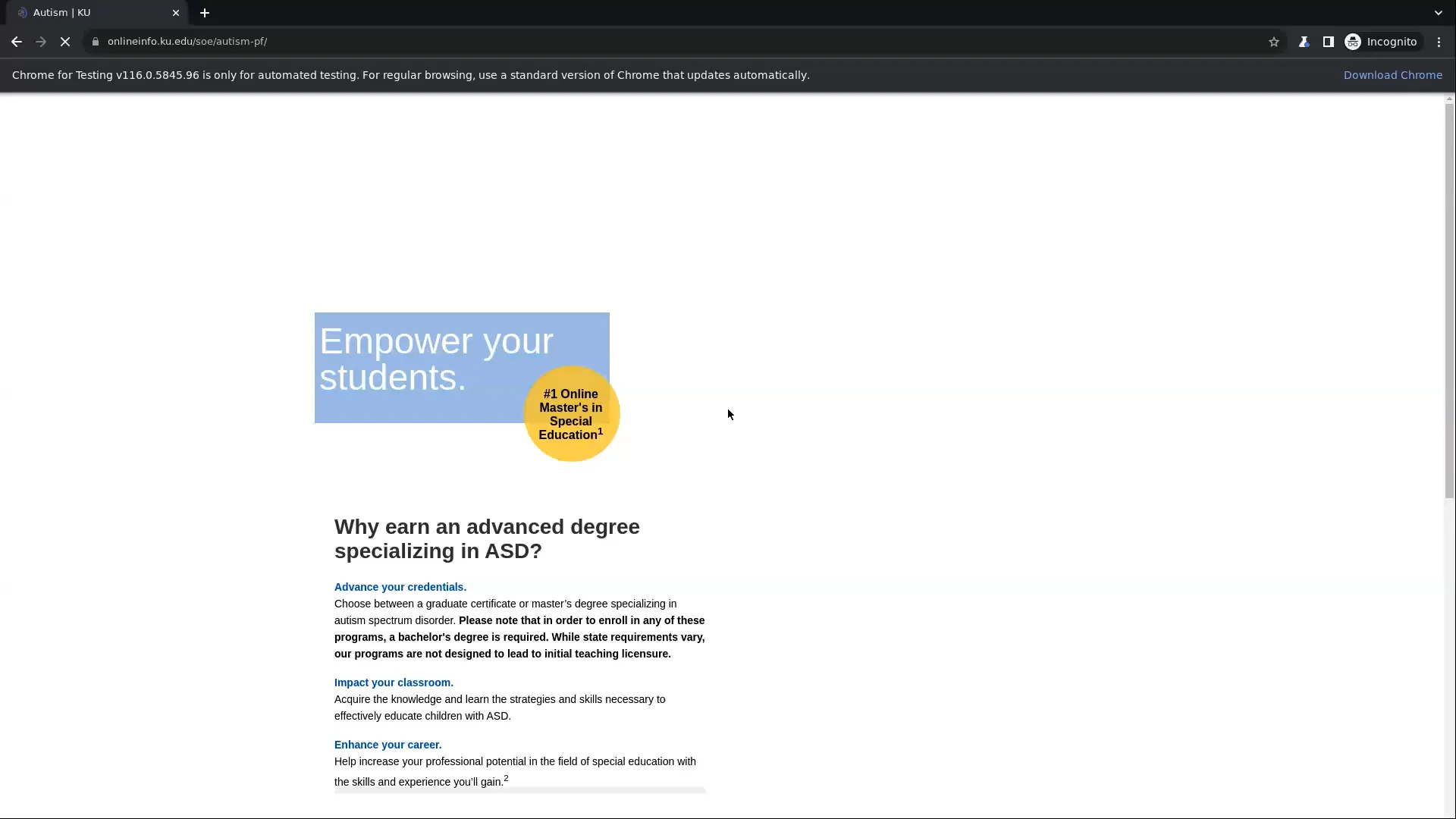Screen dimensions: 1456x819
Task: Click the Impact your classroom link
Action: pos(392,682)
